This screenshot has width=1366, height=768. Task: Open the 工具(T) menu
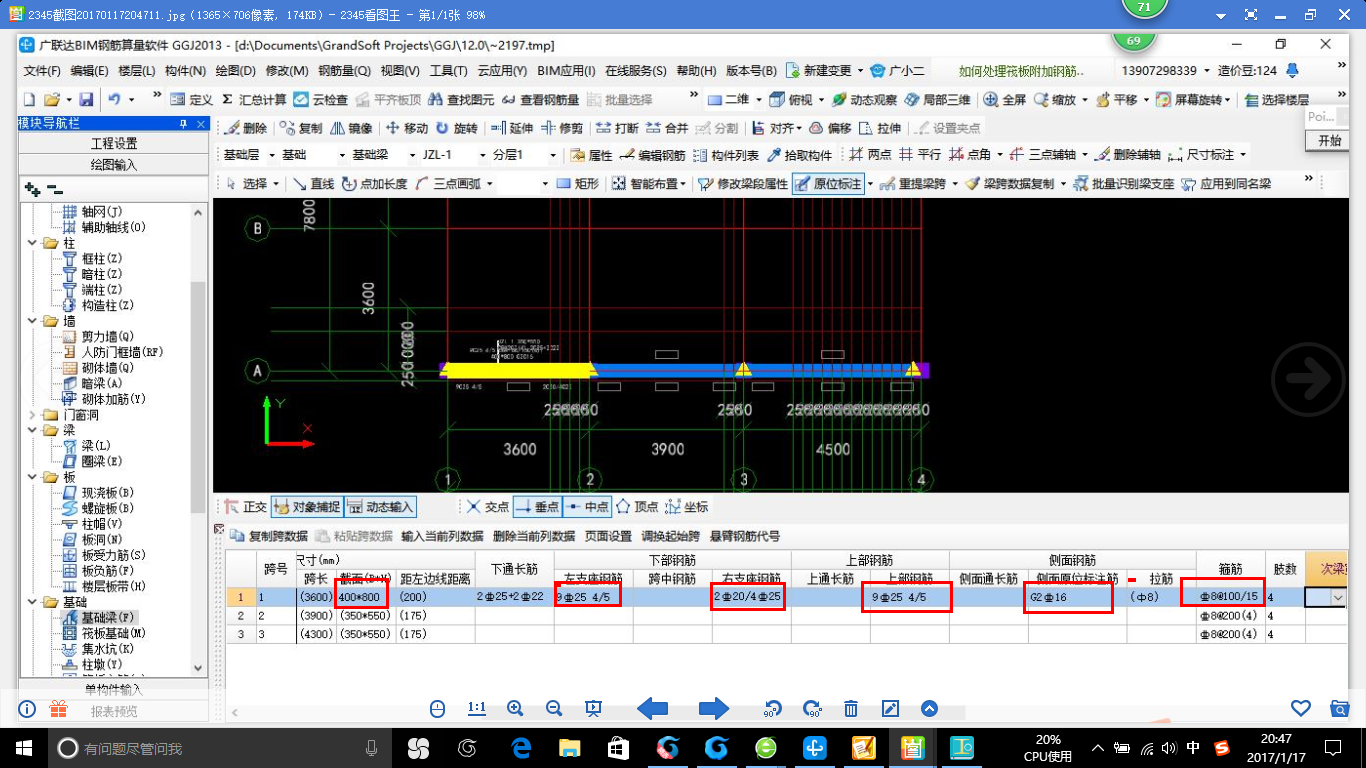449,71
